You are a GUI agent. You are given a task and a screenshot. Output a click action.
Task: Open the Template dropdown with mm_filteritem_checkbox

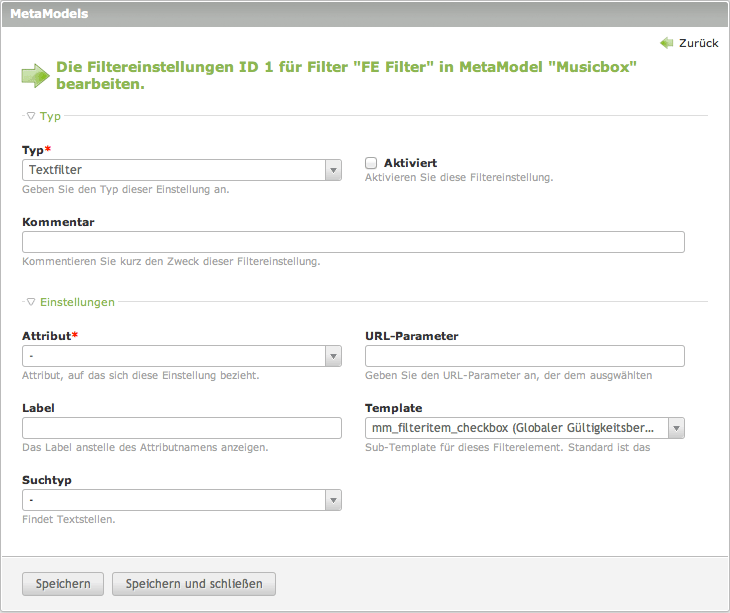pyautogui.click(x=525, y=428)
